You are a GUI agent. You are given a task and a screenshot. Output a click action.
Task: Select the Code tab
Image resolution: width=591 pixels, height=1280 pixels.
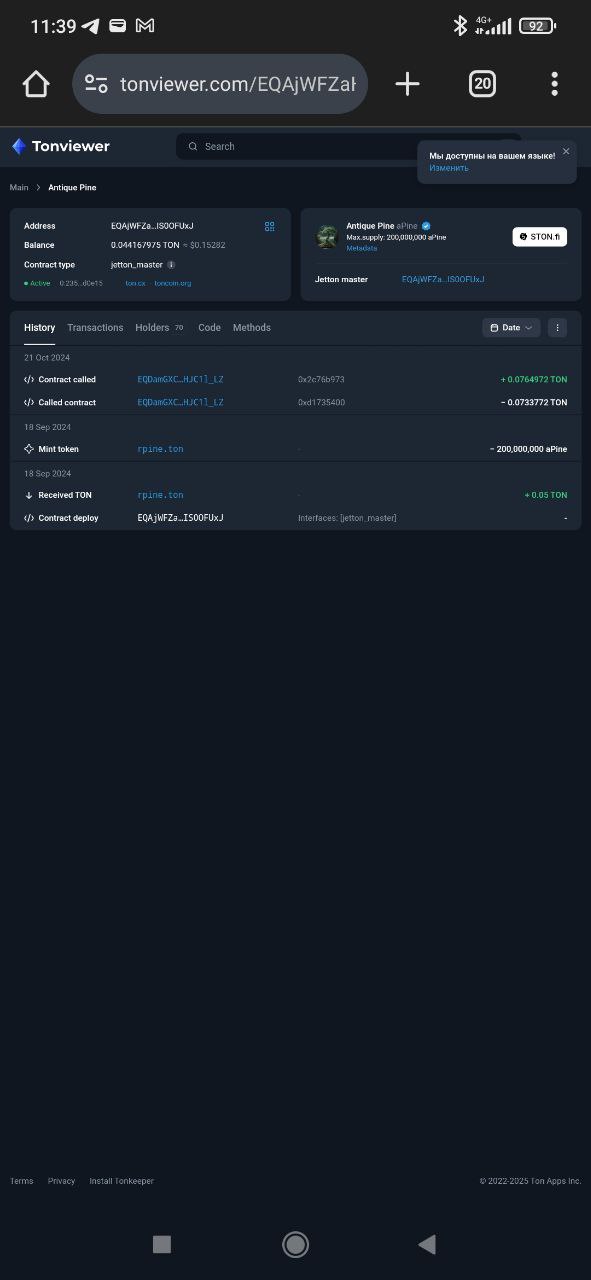pyautogui.click(x=209, y=328)
